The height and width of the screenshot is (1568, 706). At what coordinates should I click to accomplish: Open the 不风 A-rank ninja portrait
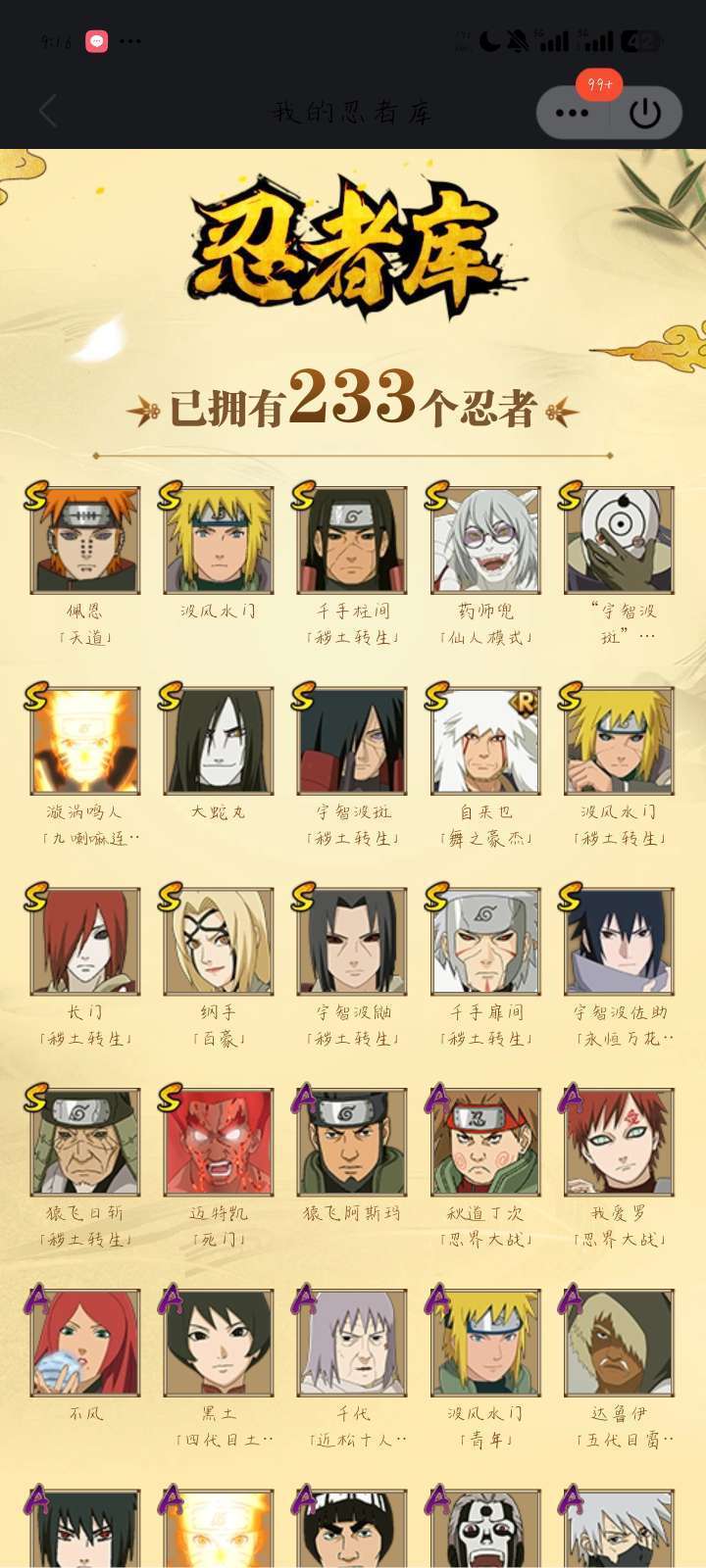click(85, 1344)
